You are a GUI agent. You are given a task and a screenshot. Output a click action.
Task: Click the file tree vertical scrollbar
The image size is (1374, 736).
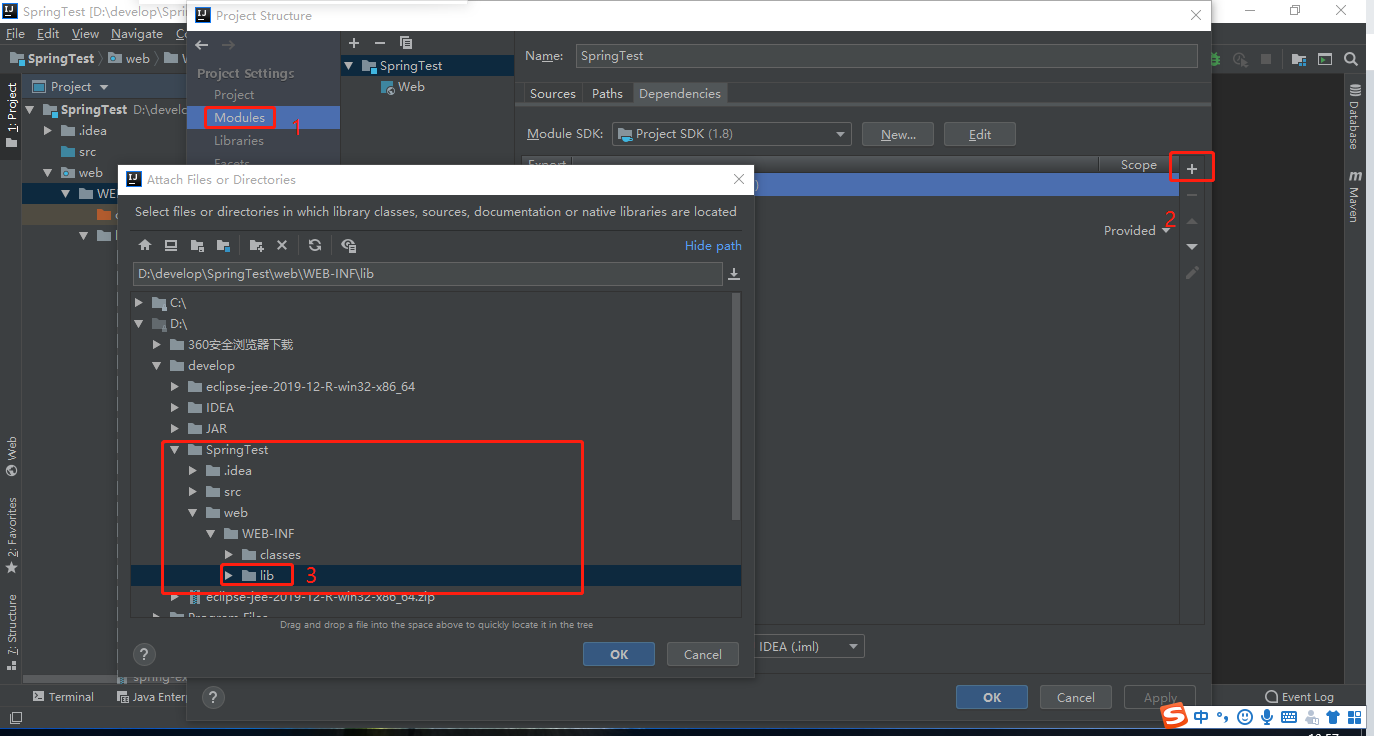tap(736, 406)
